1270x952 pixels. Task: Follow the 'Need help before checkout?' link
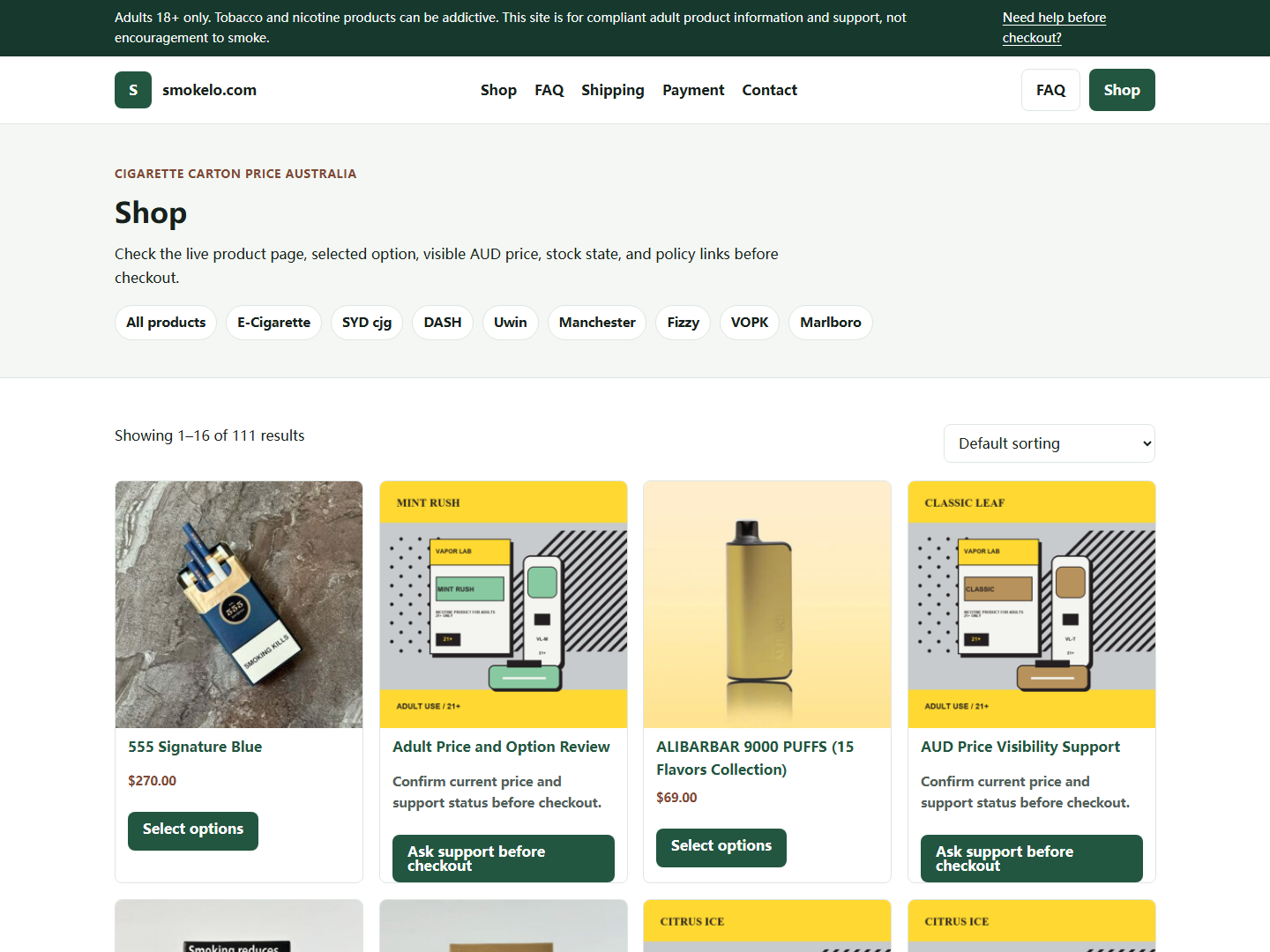(1054, 27)
